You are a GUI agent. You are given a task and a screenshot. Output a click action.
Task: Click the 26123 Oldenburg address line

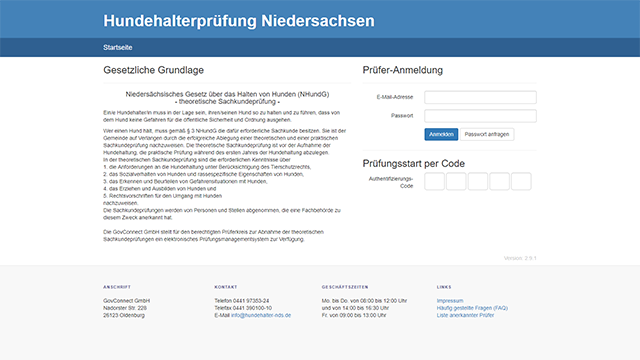[124, 315]
